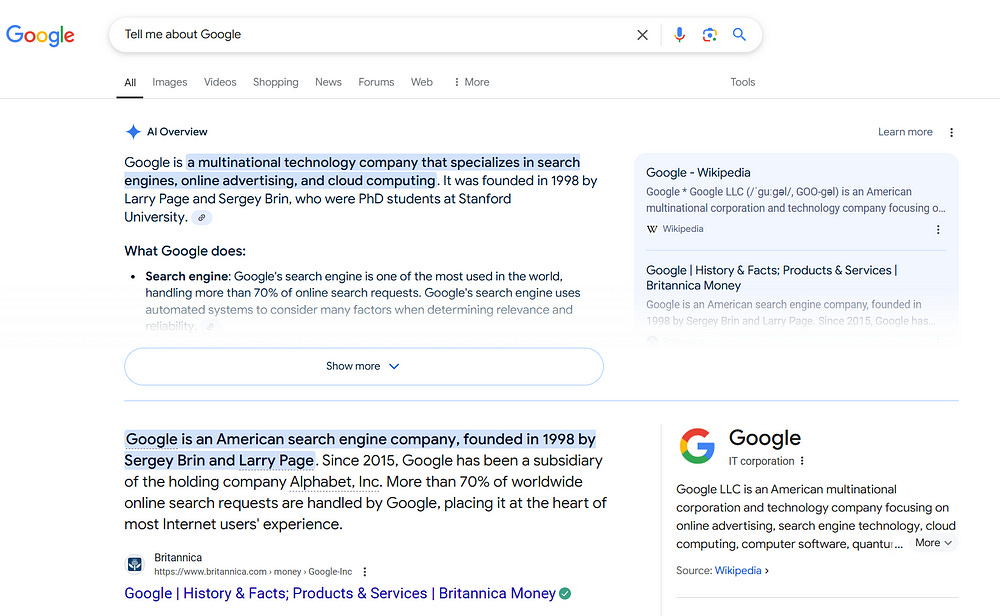Image resolution: width=1000 pixels, height=616 pixels.
Task: Click the green verified badge on Britannica result
Action: point(565,594)
